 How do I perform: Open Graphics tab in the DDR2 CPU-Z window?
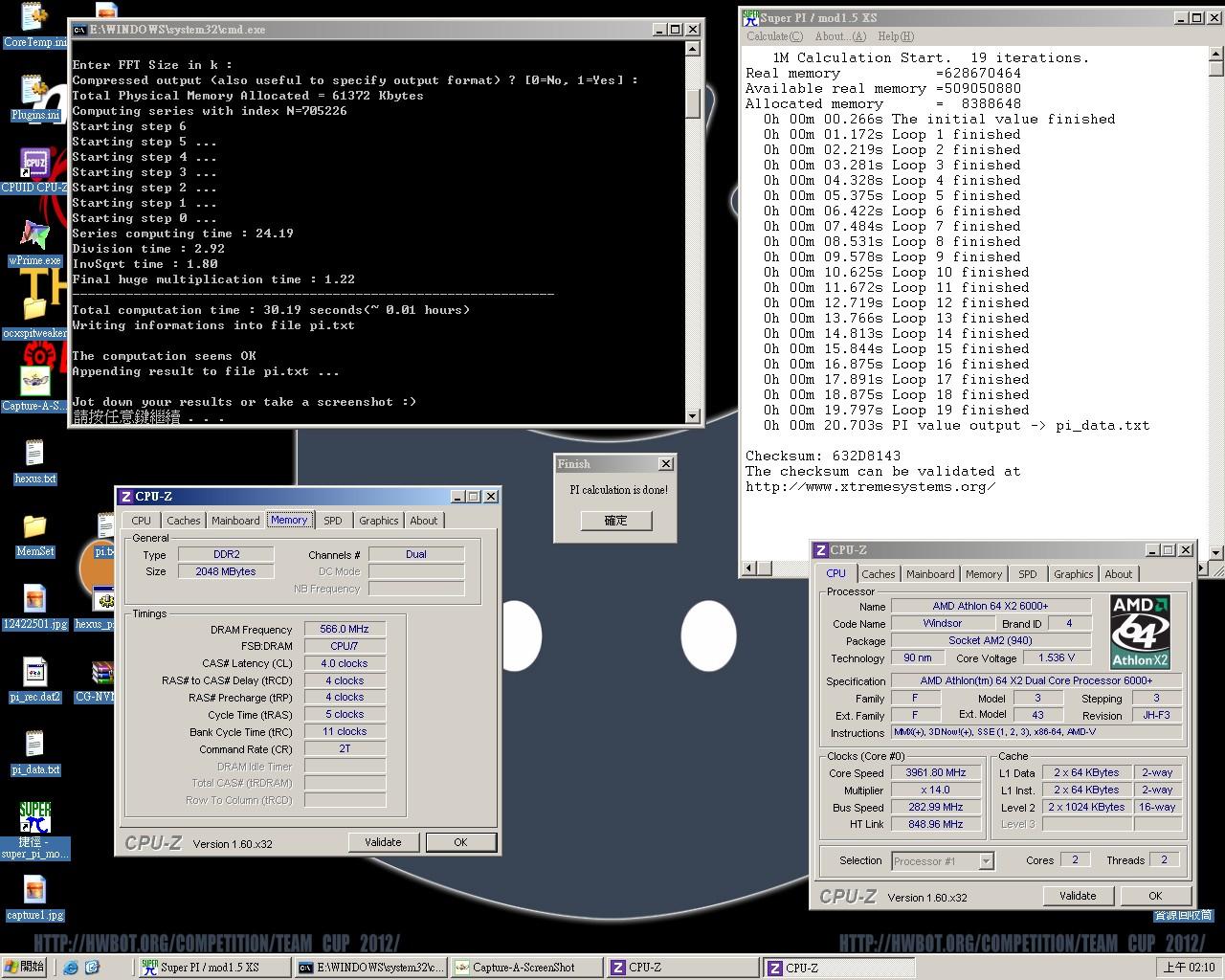point(379,521)
